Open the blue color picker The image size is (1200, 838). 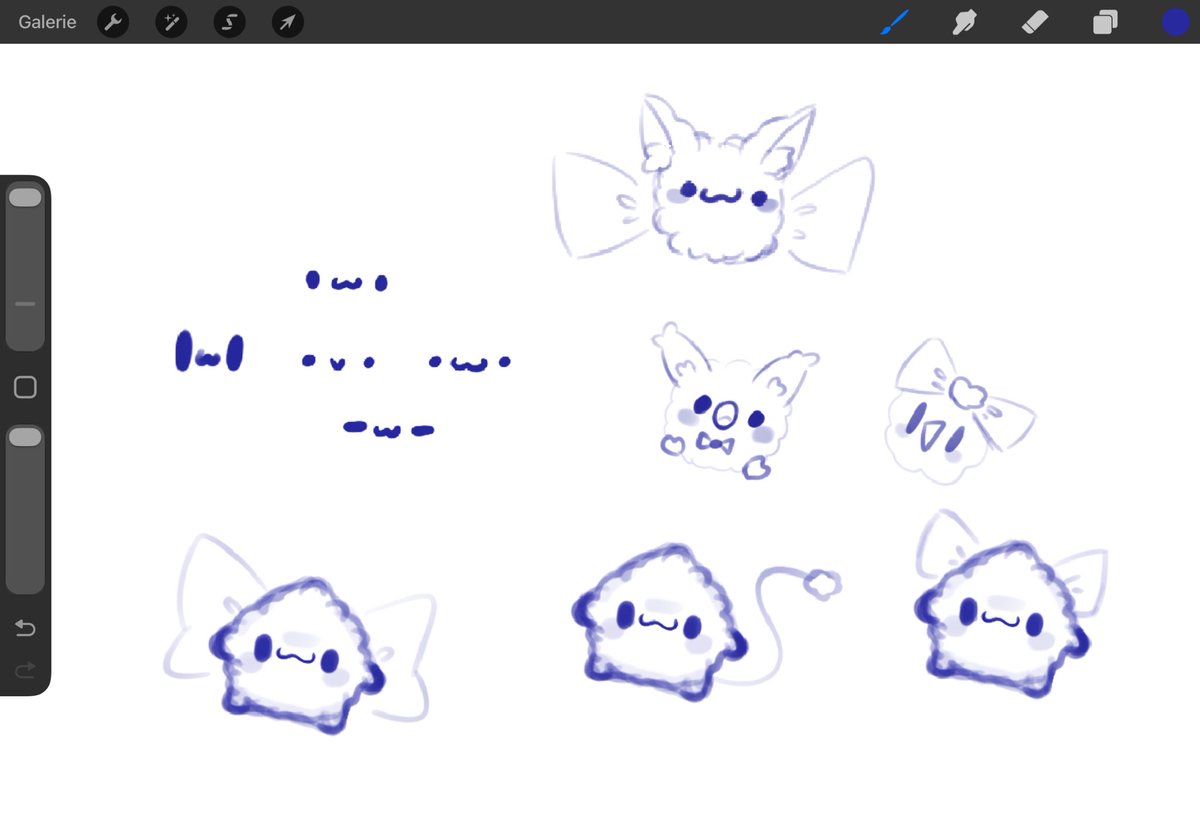pos(1175,22)
